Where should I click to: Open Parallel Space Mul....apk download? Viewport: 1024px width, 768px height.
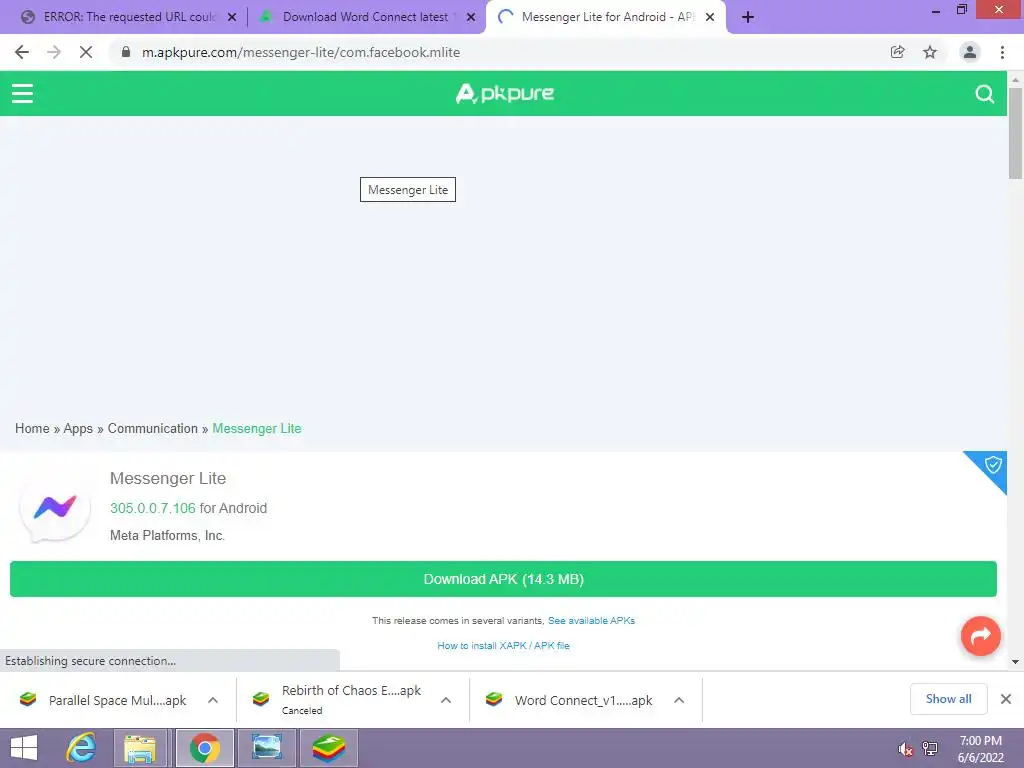click(x=117, y=700)
